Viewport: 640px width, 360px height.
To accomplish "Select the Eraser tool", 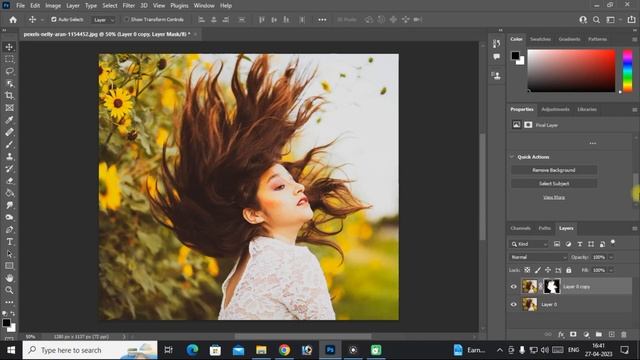I will [9, 181].
